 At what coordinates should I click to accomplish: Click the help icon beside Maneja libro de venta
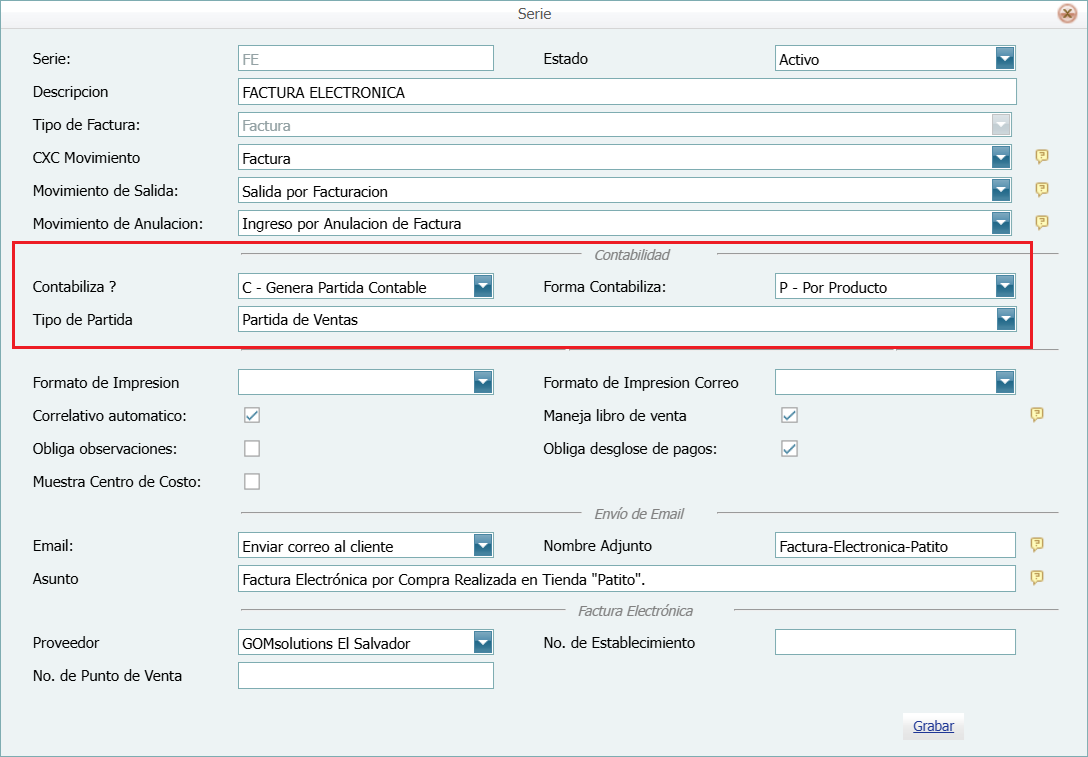point(1037,414)
